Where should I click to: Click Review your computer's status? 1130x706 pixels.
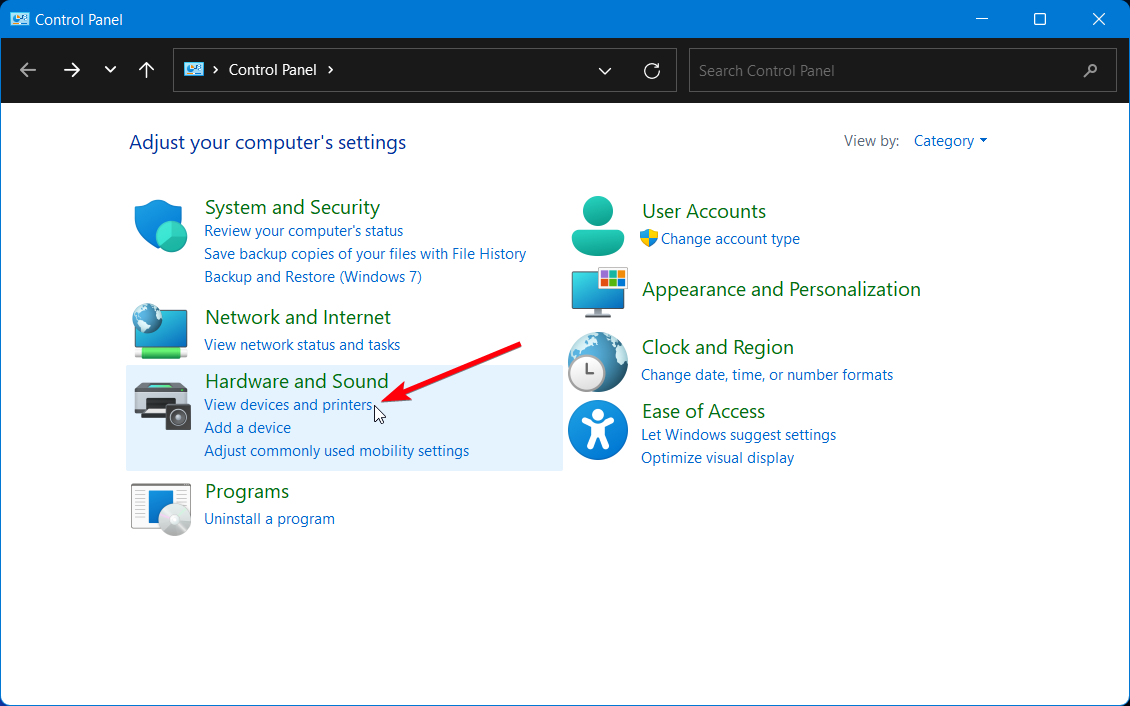point(303,231)
